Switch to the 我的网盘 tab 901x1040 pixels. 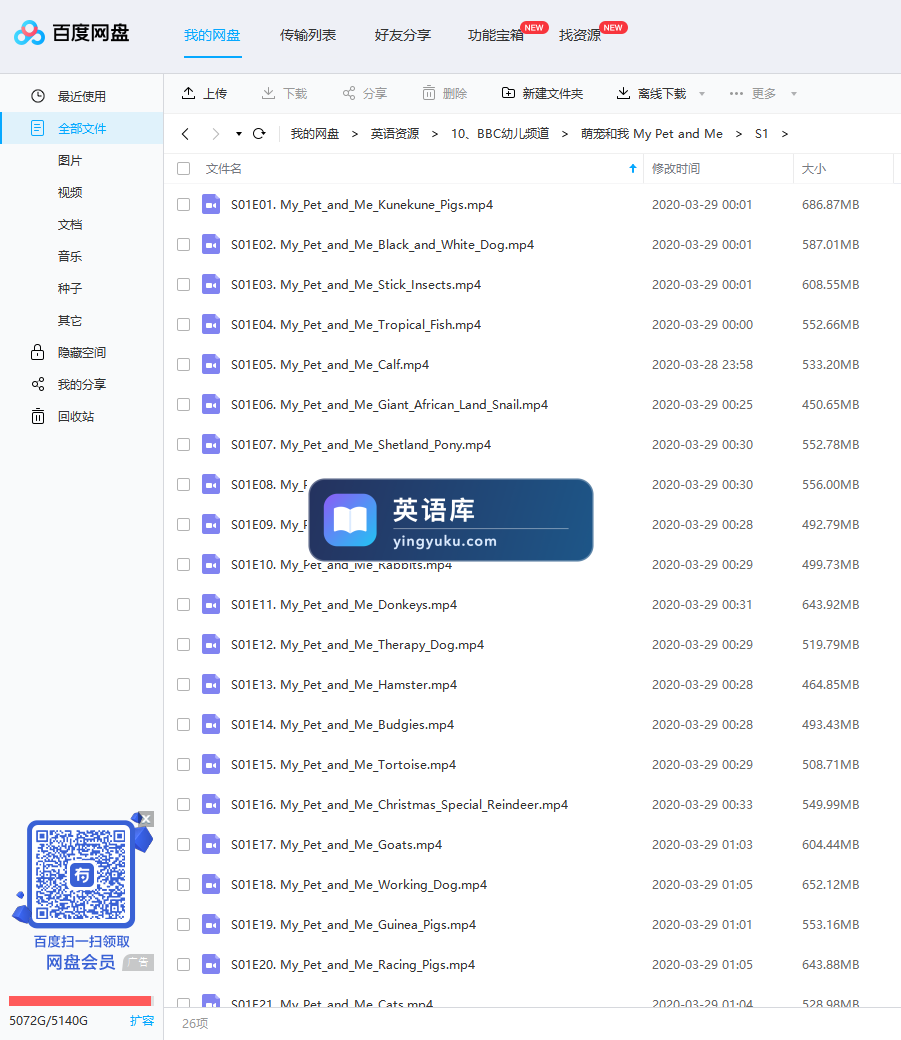click(x=212, y=35)
